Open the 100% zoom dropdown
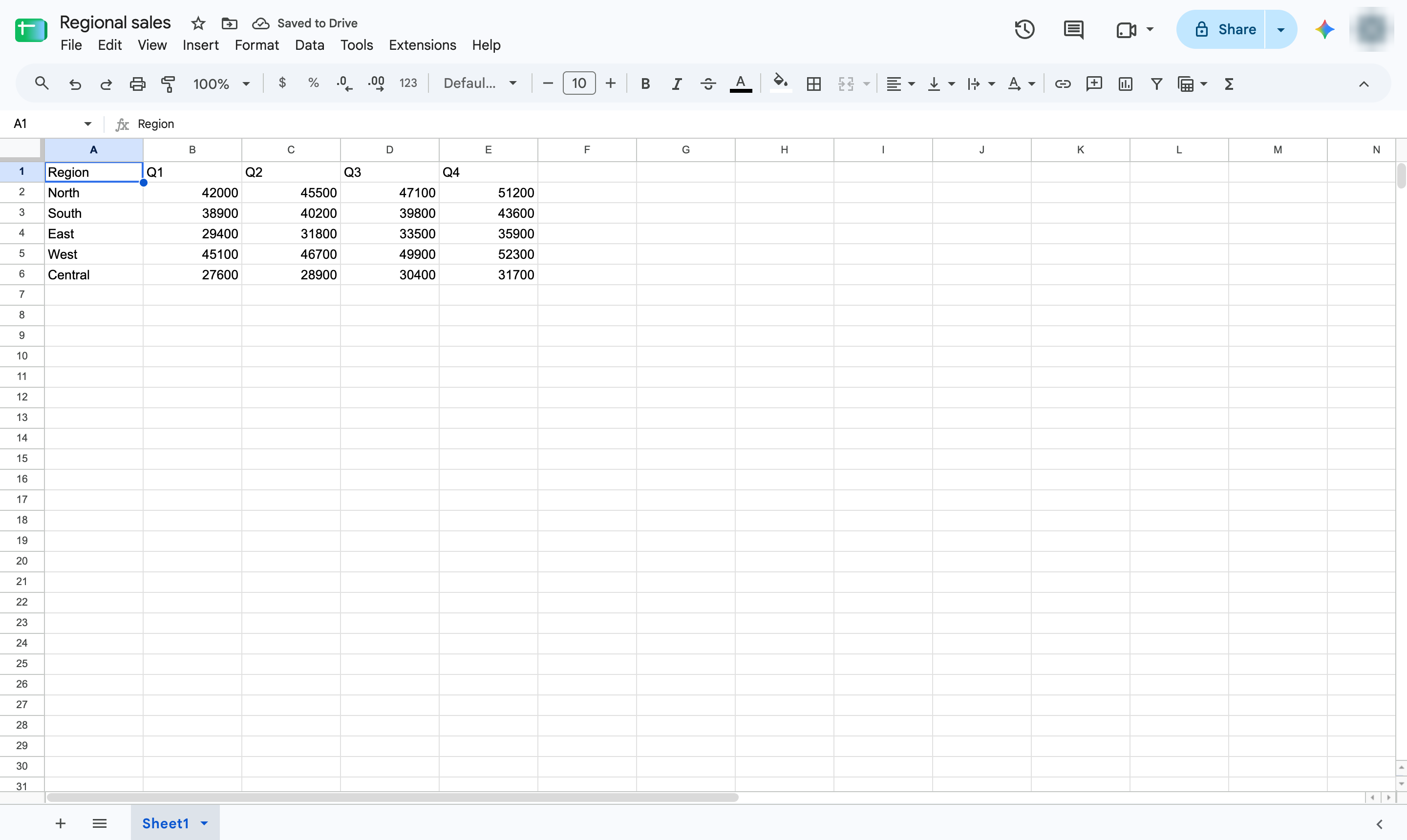The image size is (1407, 840). coord(221,84)
